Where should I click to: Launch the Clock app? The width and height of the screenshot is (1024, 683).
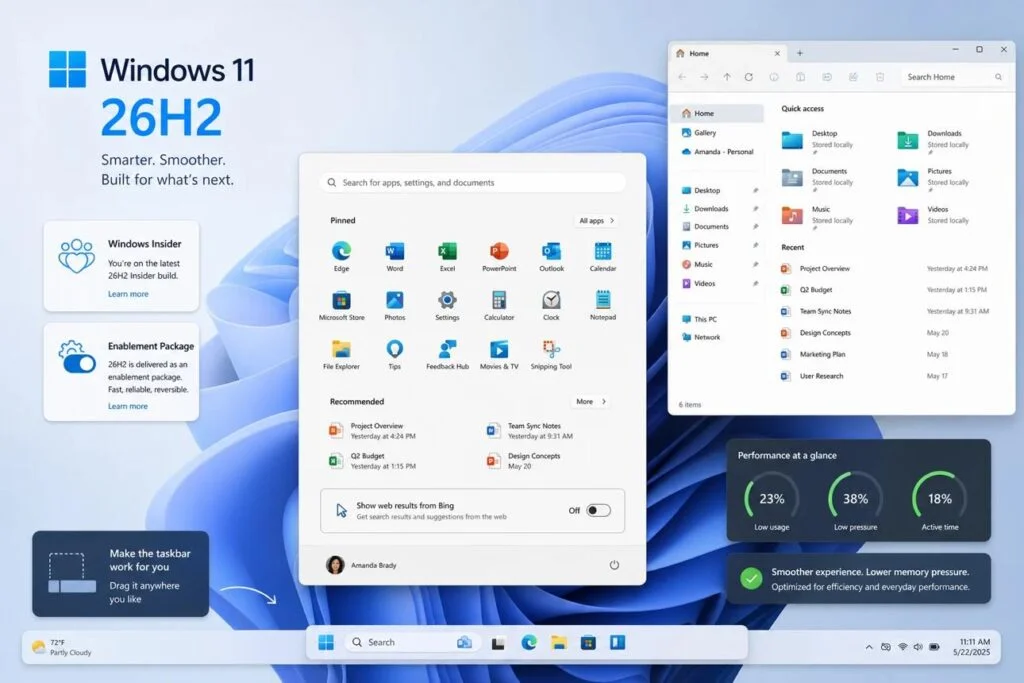pos(551,305)
